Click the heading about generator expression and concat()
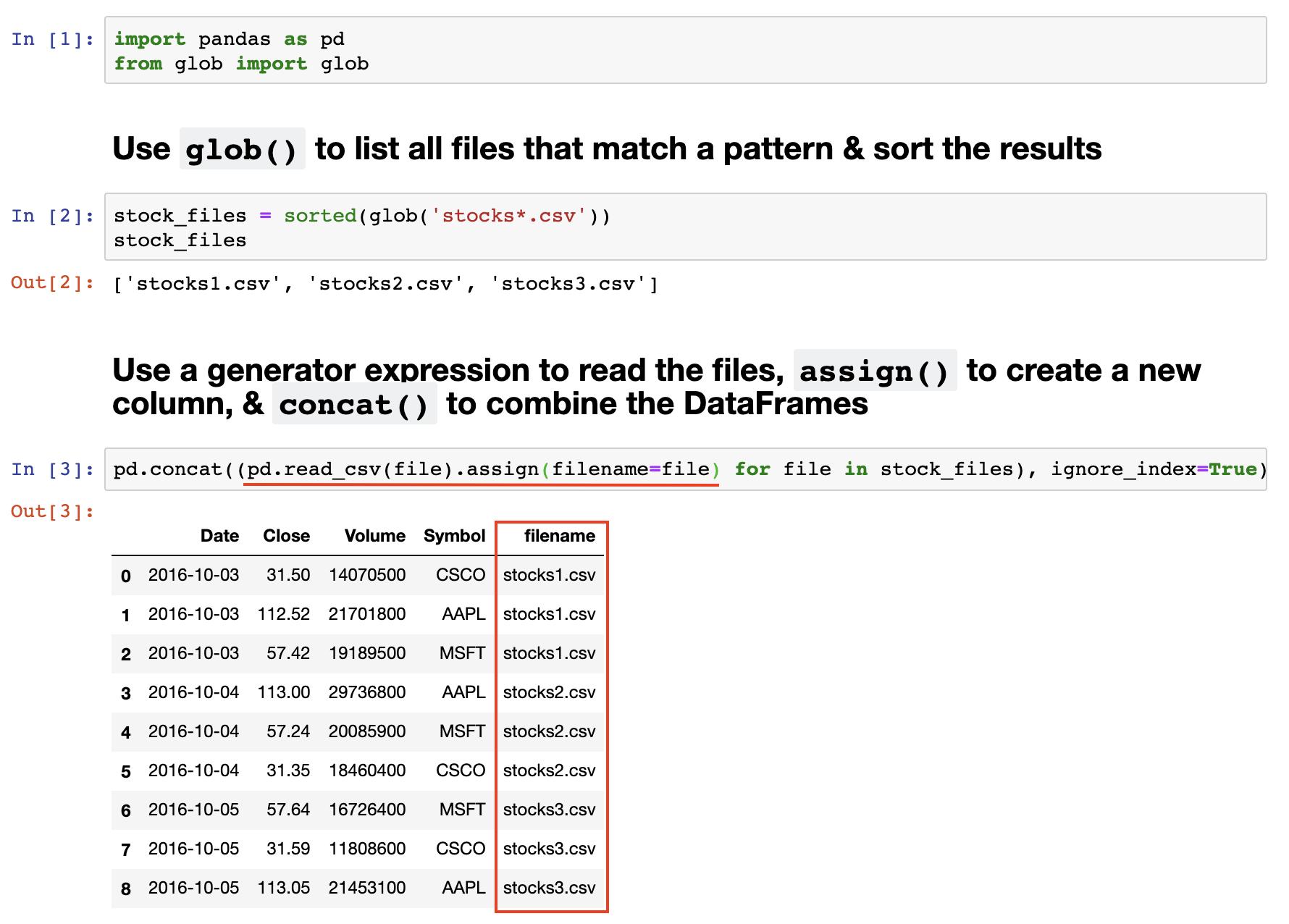 pyautogui.click(x=656, y=387)
